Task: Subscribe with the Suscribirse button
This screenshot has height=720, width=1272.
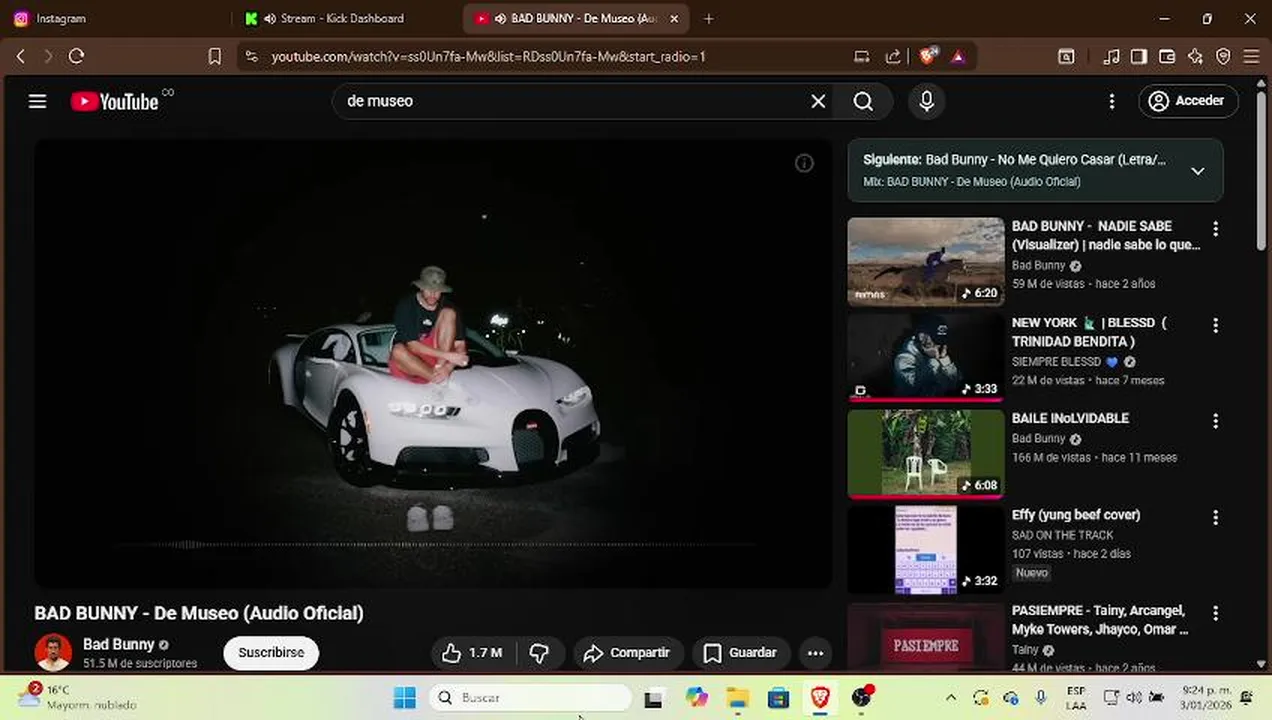Action: click(271, 653)
